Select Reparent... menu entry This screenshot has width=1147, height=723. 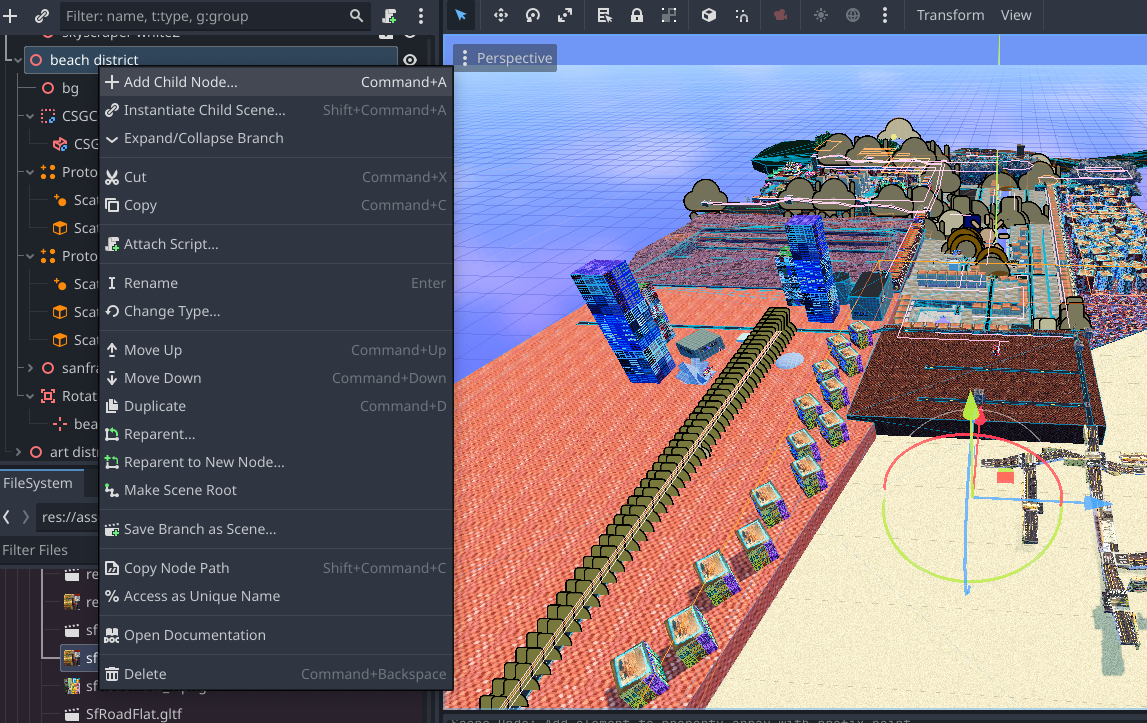276,434
